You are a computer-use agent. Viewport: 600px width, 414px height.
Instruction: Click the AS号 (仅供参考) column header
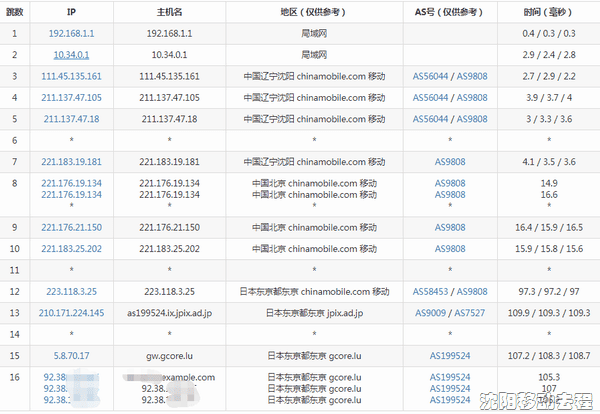point(450,12)
